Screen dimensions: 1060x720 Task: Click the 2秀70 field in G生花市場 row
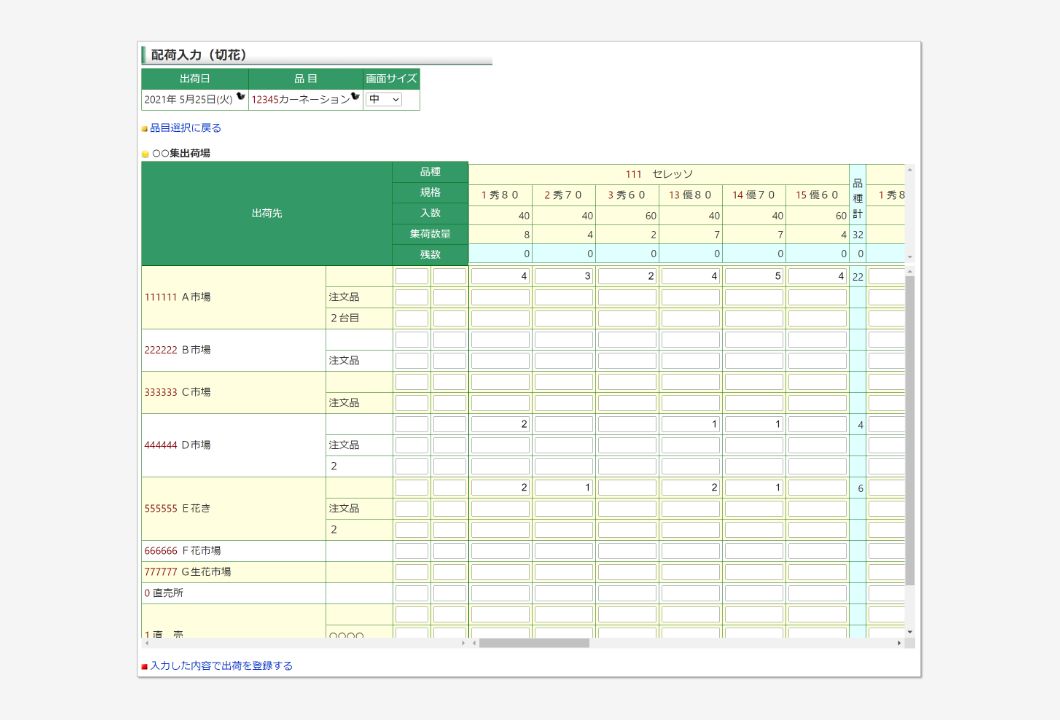click(564, 572)
